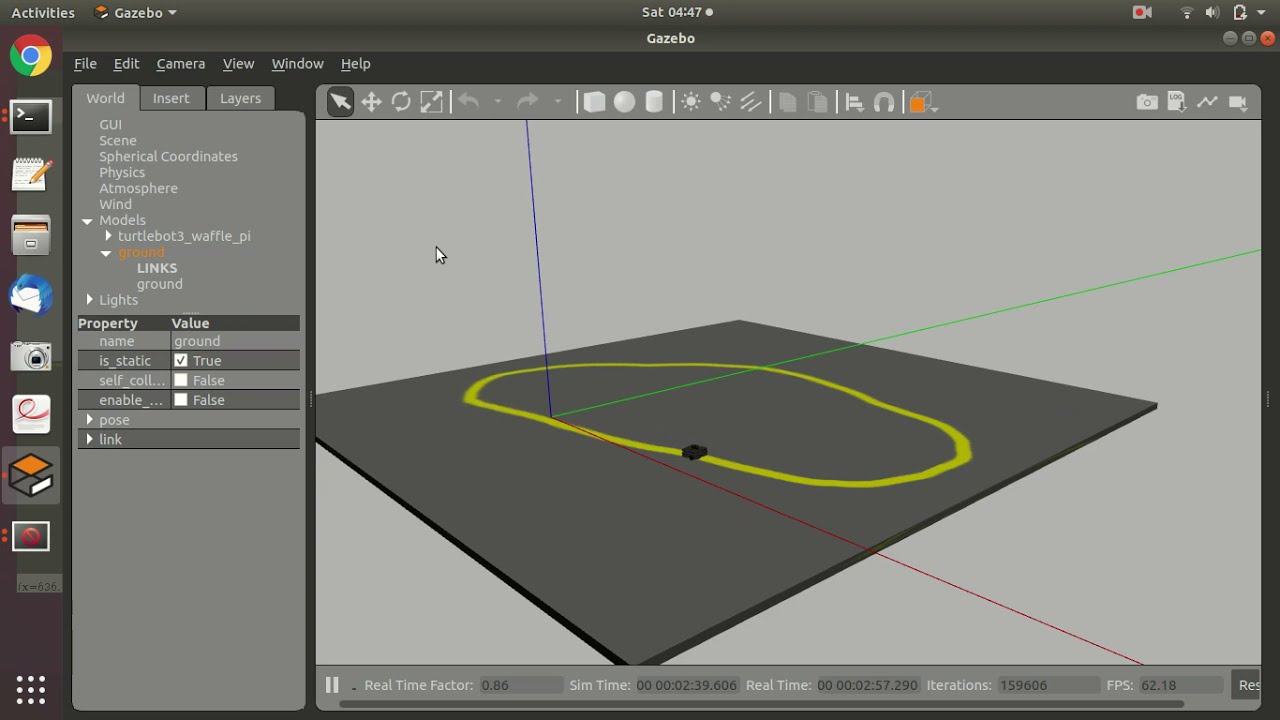Switch to the Insert tab
Viewport: 1280px width, 720px height.
[171, 98]
